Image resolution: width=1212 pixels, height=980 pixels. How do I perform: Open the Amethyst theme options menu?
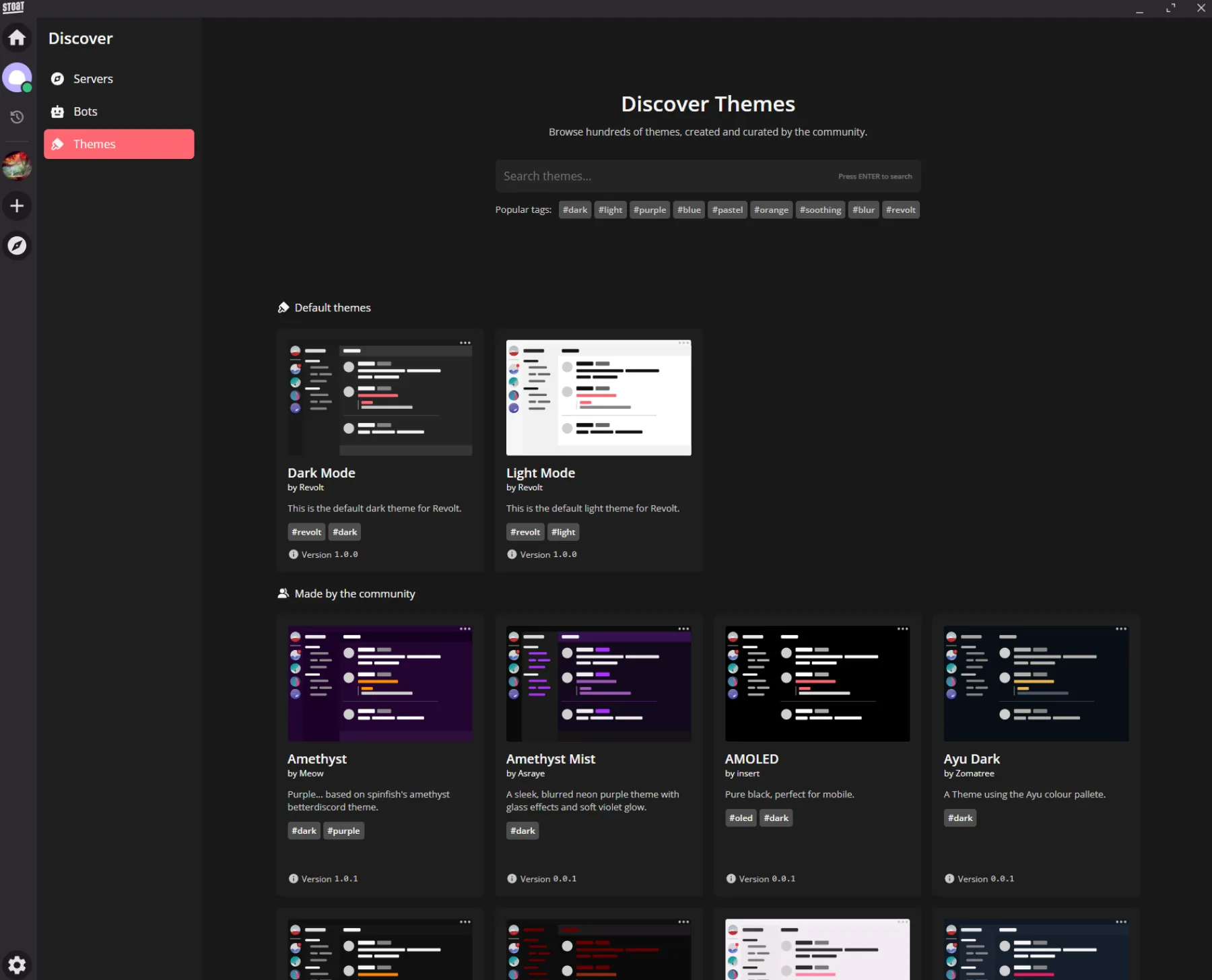465,629
